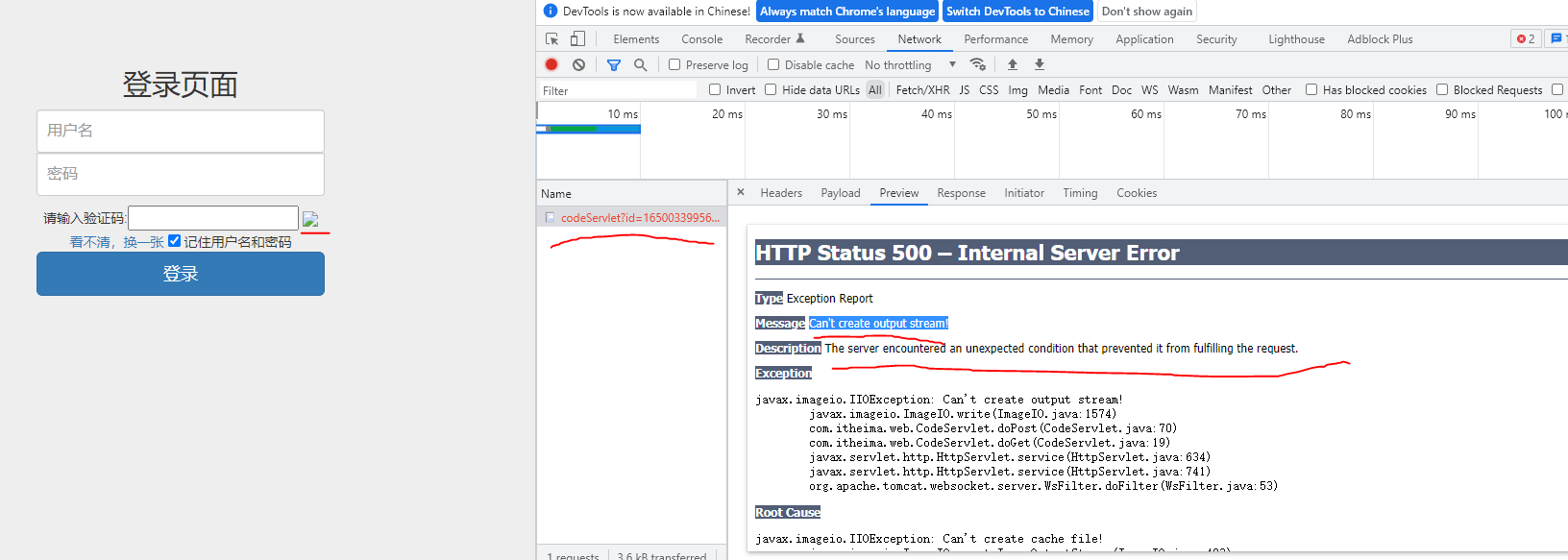Filter requests by CSS type
The image size is (1568, 560).
point(989,90)
